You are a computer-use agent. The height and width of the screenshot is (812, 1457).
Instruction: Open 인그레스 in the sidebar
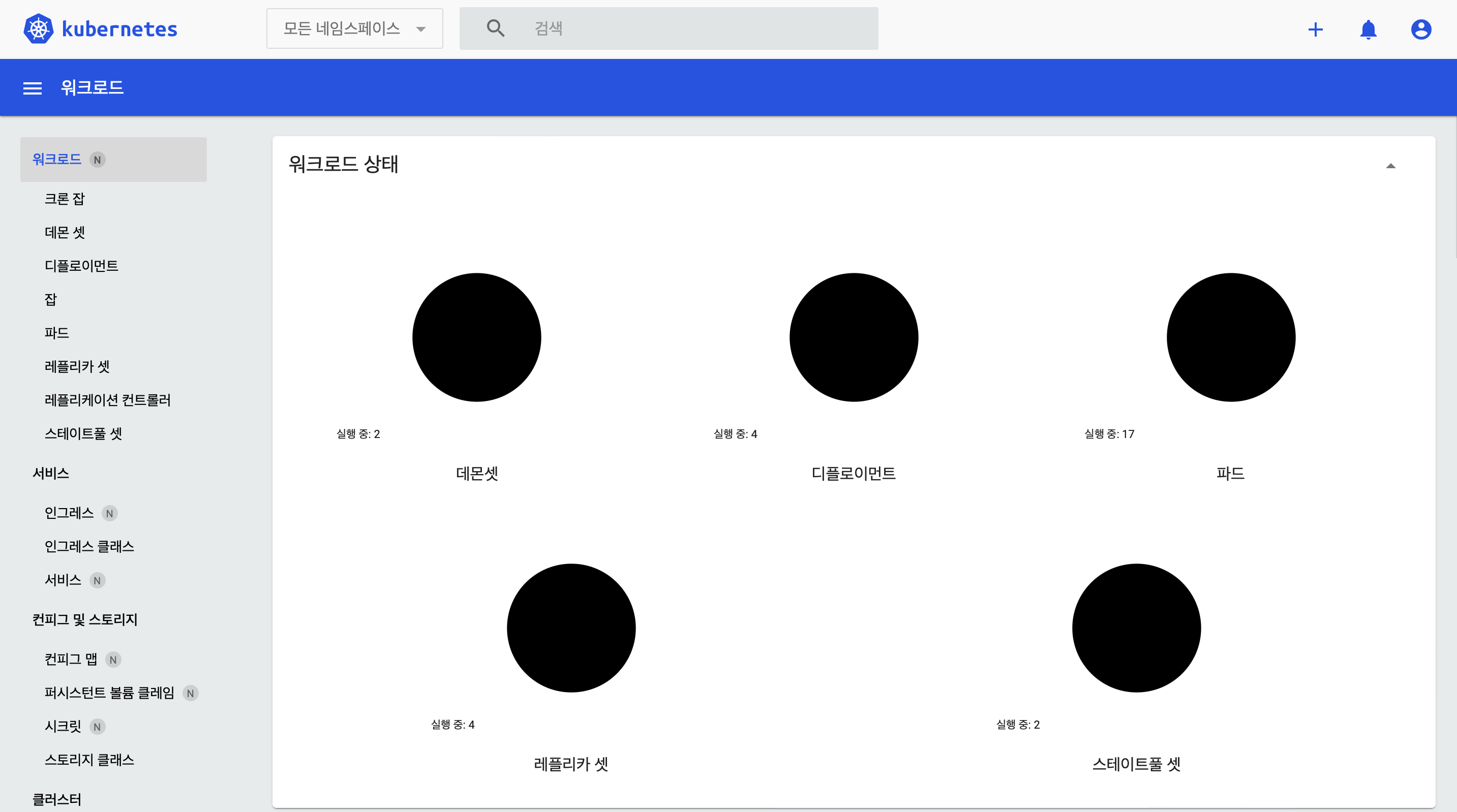69,513
